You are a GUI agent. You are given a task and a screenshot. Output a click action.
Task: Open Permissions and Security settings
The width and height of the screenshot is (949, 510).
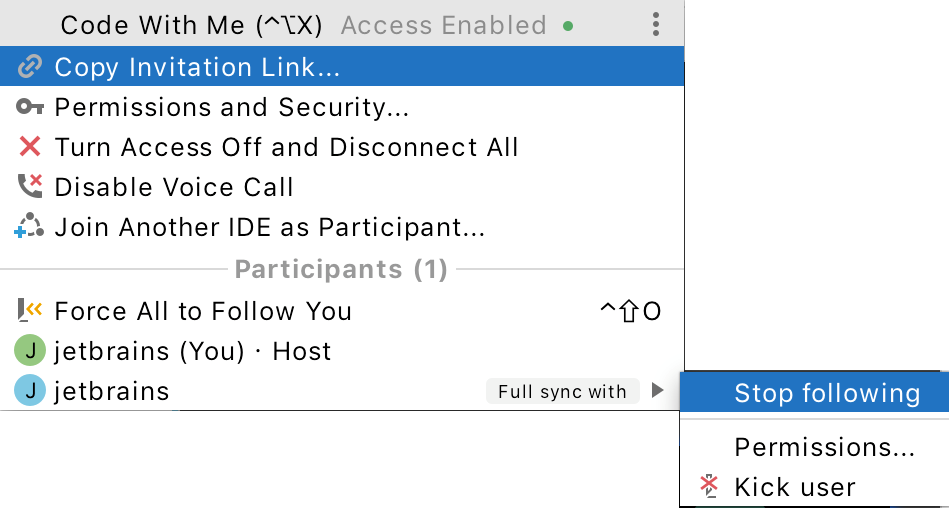point(231,107)
